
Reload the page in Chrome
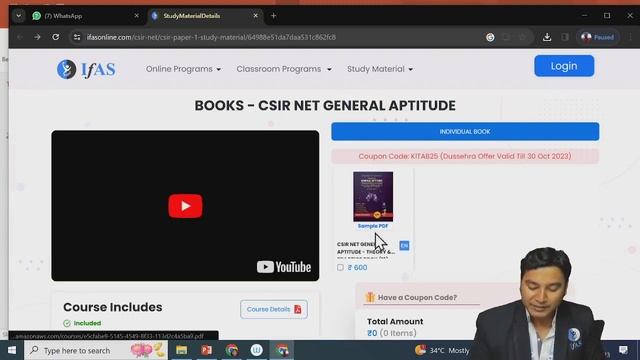click(56, 37)
